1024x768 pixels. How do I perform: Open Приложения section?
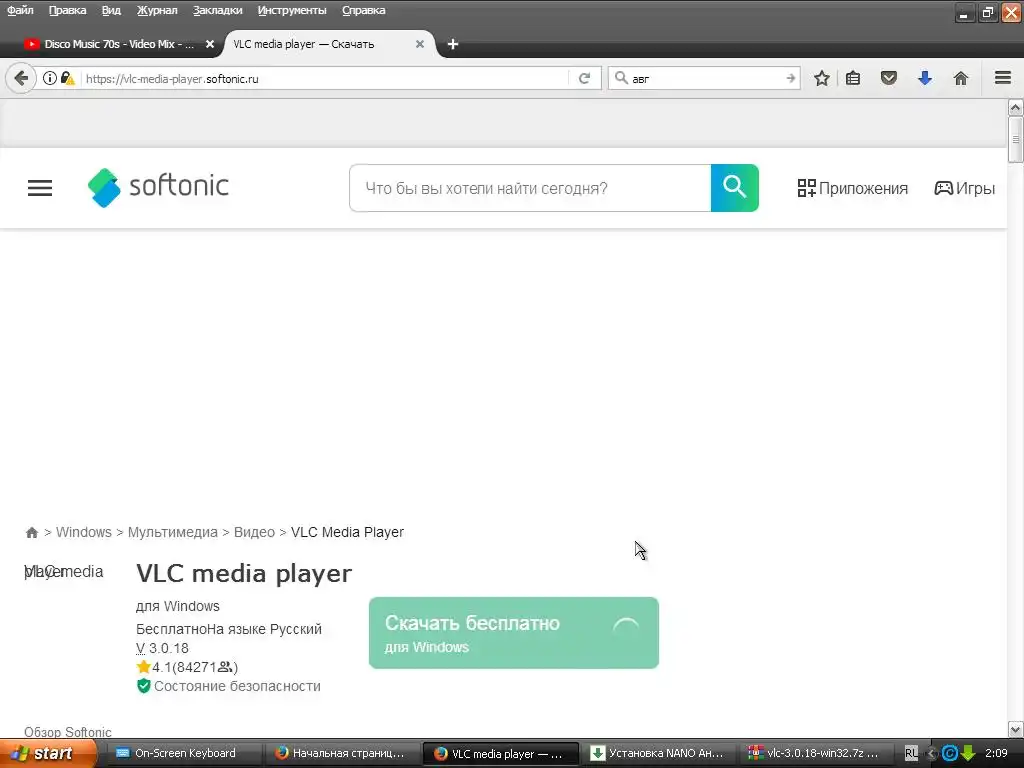[852, 188]
